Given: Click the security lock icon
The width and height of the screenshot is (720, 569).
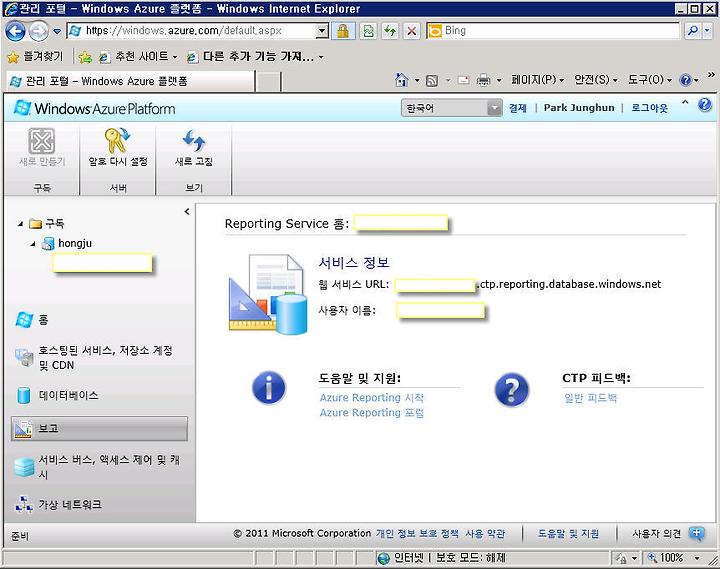Looking at the screenshot, I should [343, 31].
